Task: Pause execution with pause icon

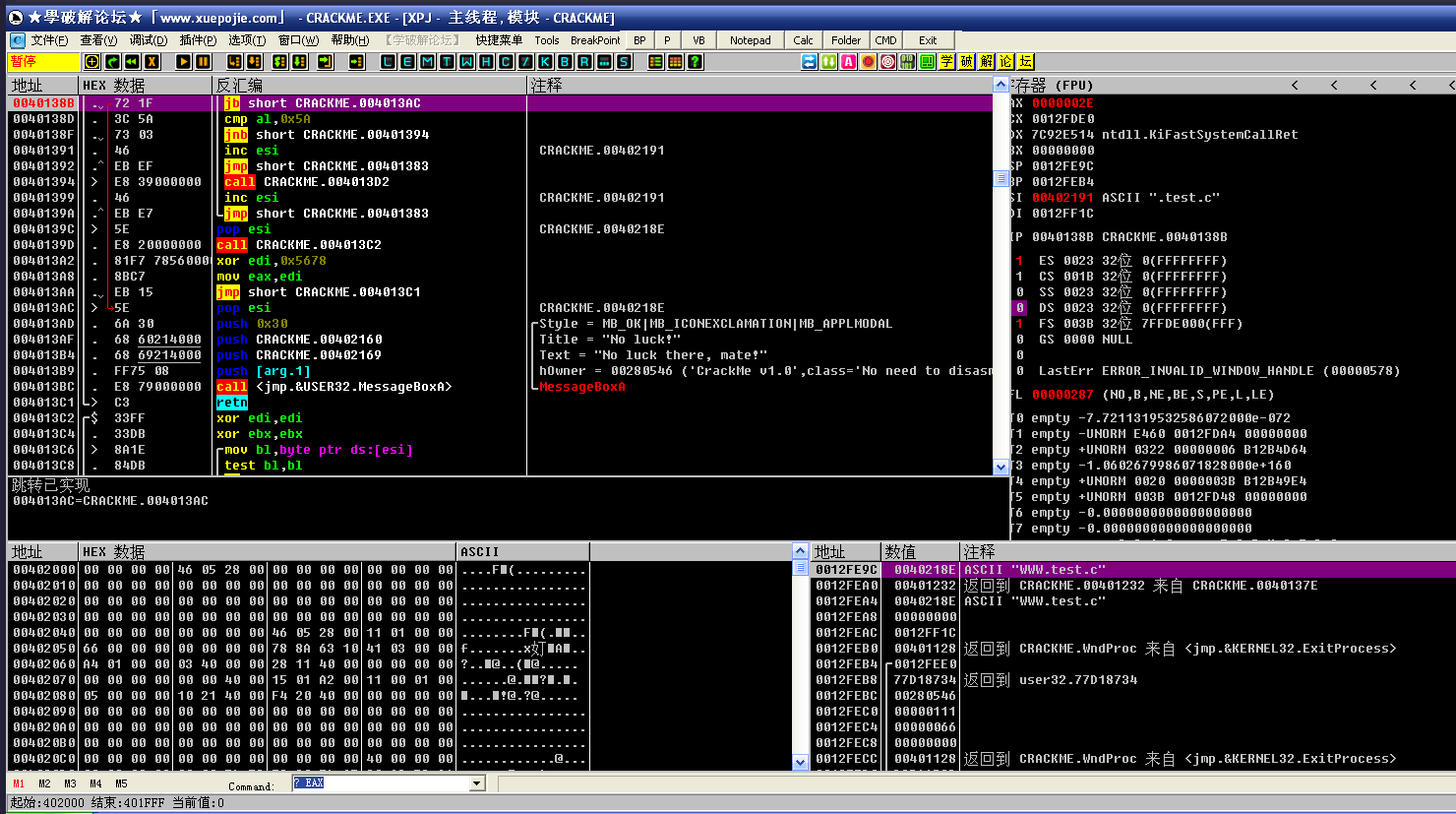Action: coord(203,62)
